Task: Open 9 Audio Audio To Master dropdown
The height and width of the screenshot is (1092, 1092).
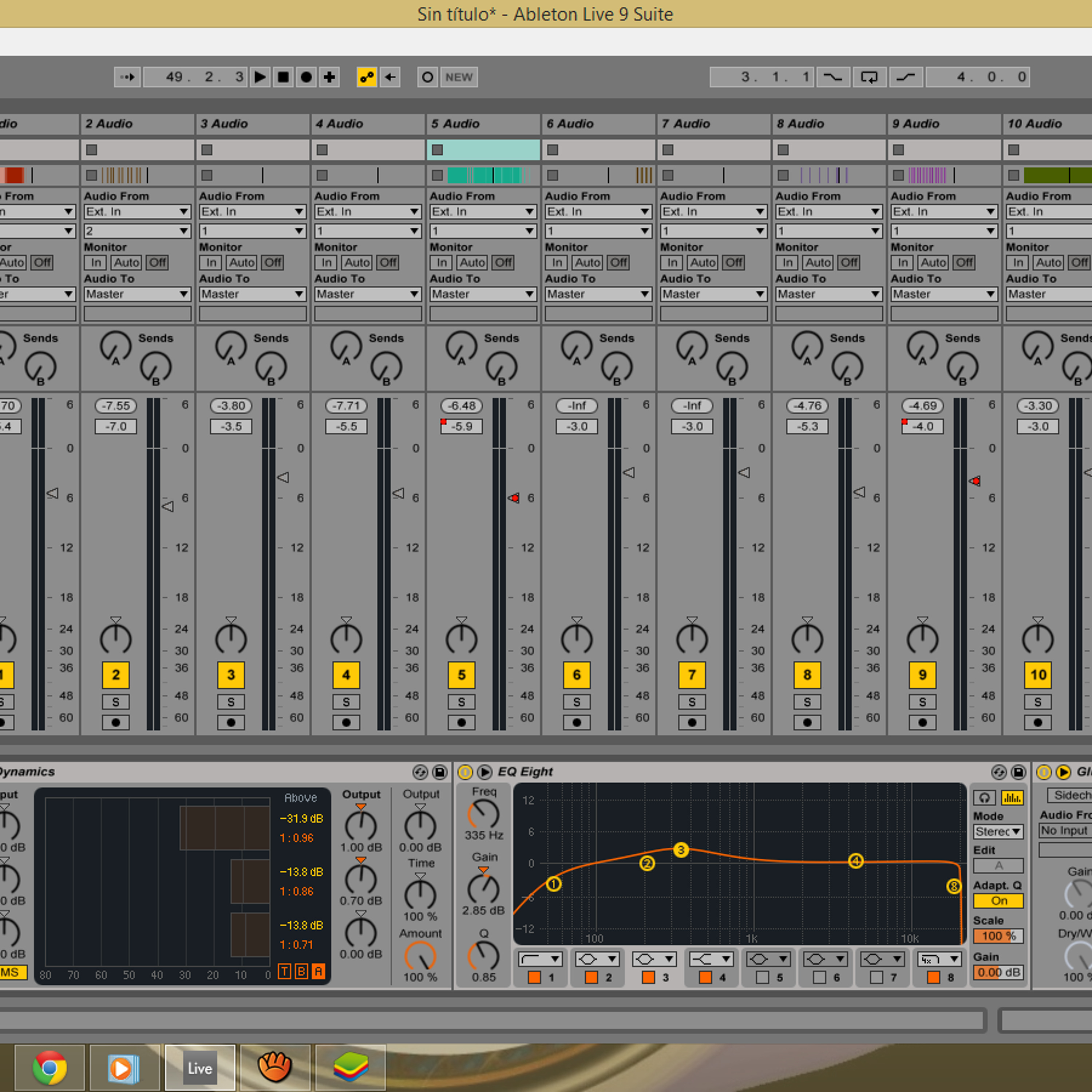Action: point(945,294)
